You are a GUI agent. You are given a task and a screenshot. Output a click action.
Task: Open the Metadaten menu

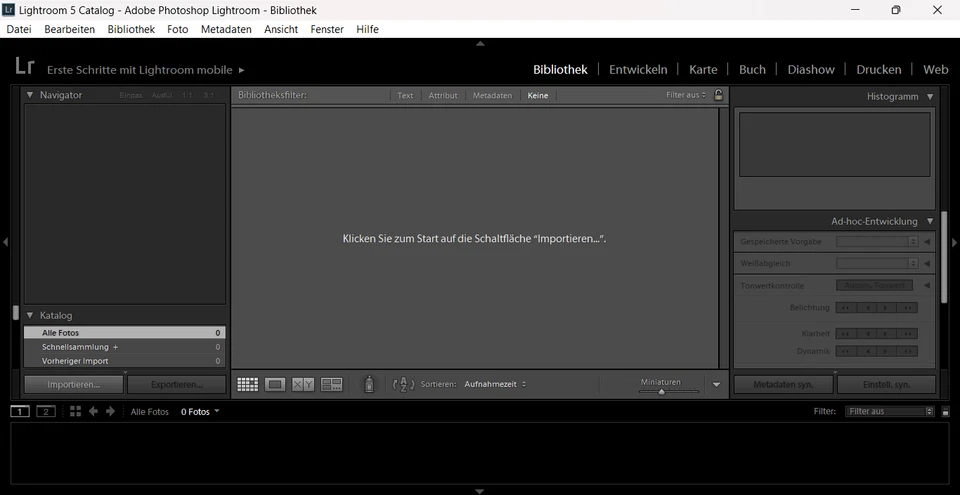point(226,29)
